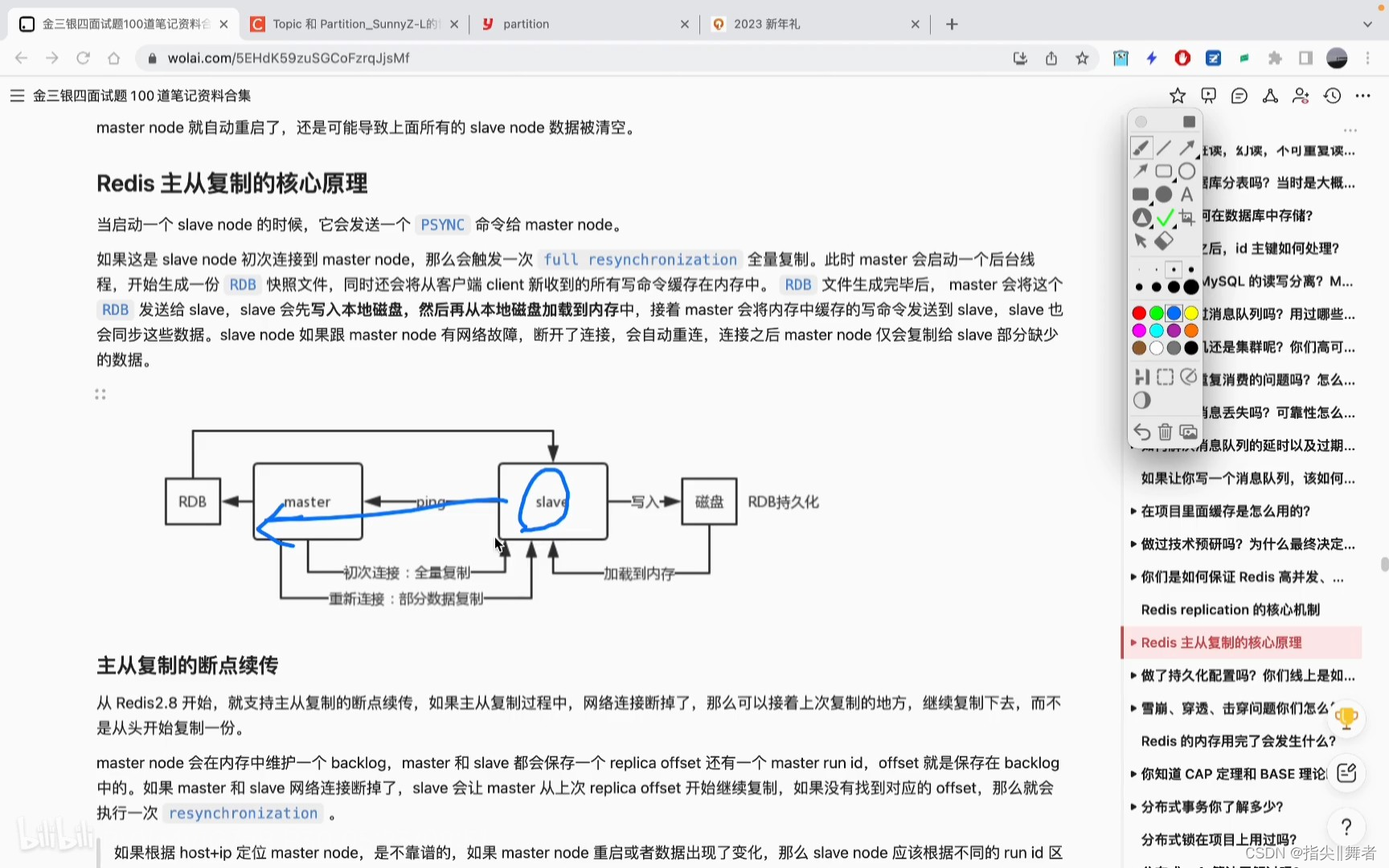Select the straight line tool in drawing palette

[1164, 148]
